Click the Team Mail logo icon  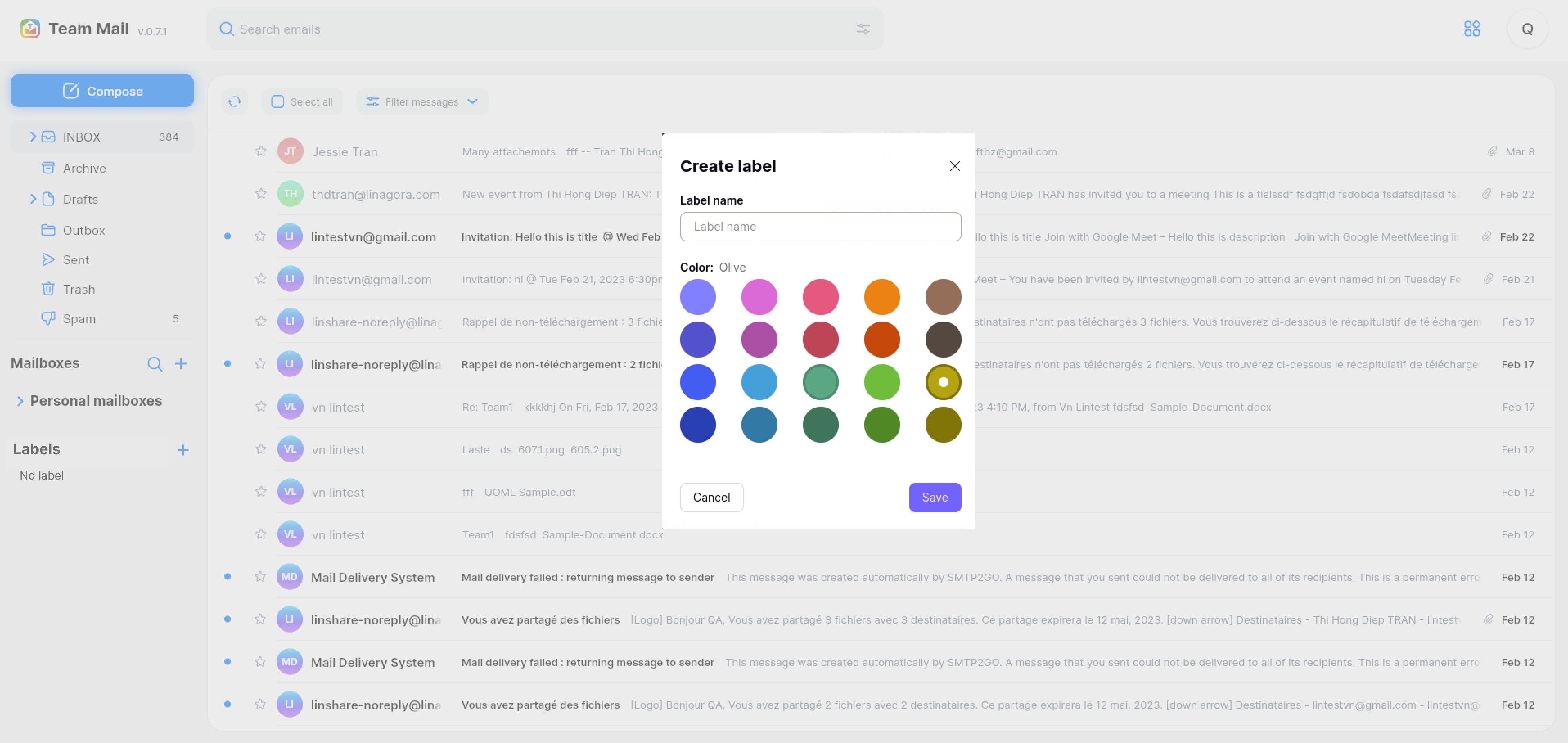pyautogui.click(x=30, y=29)
